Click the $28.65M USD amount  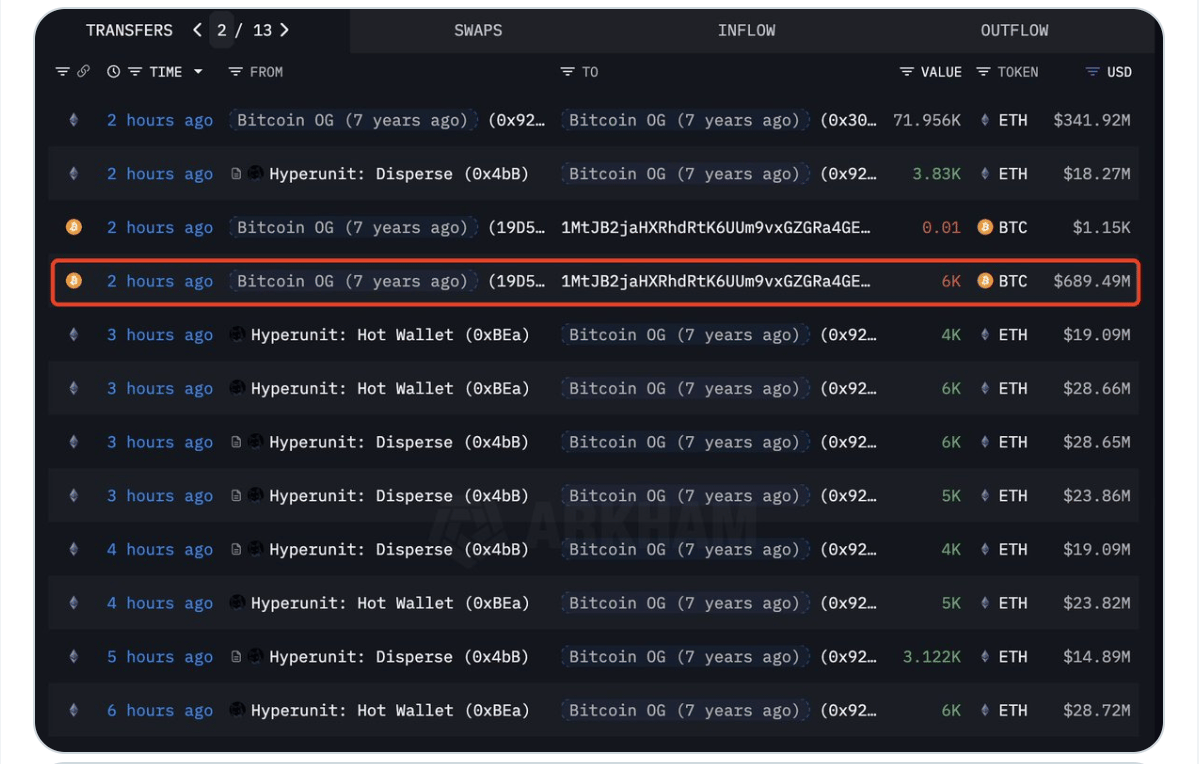click(x=1097, y=442)
